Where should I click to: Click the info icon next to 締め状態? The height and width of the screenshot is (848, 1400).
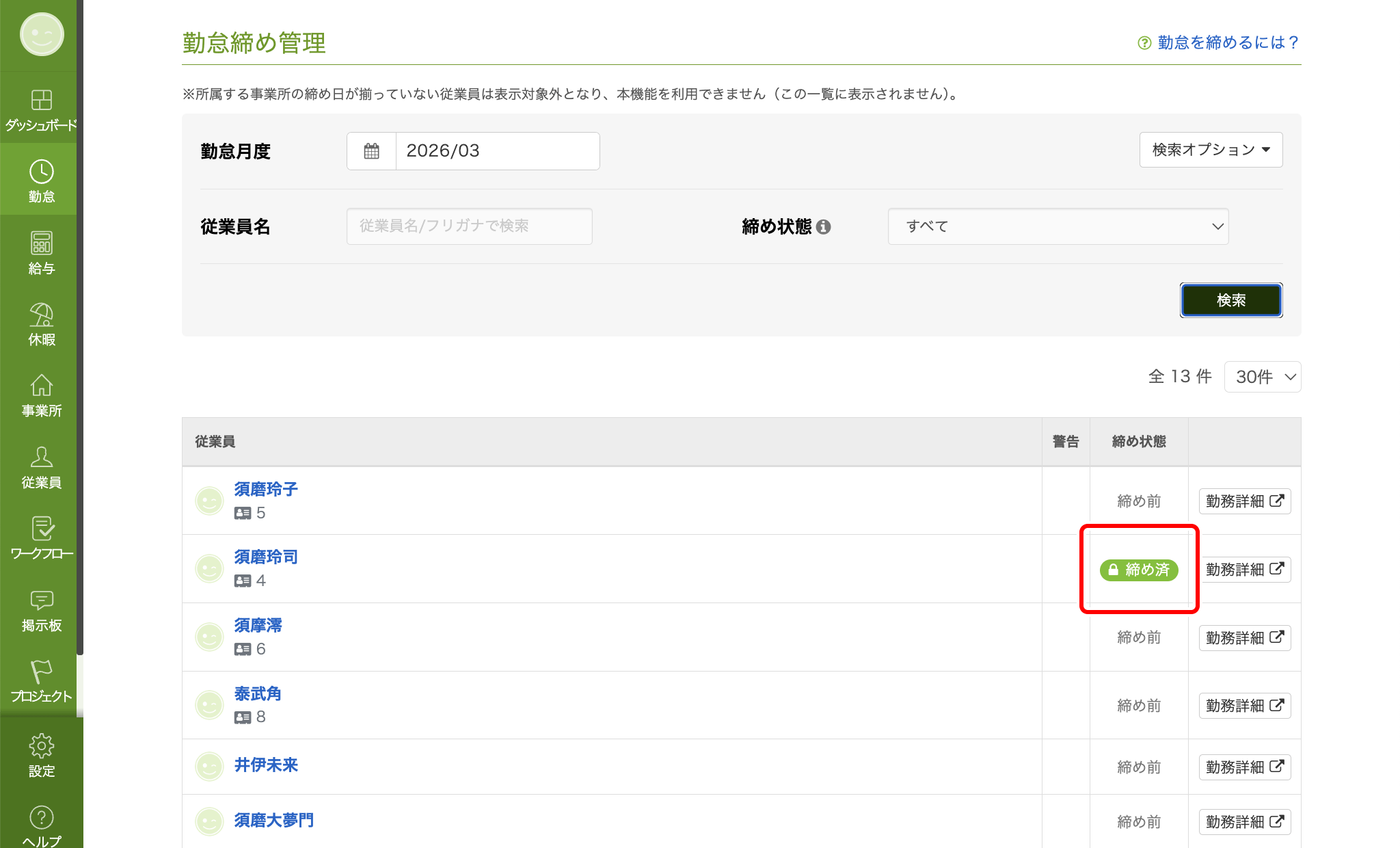click(824, 227)
